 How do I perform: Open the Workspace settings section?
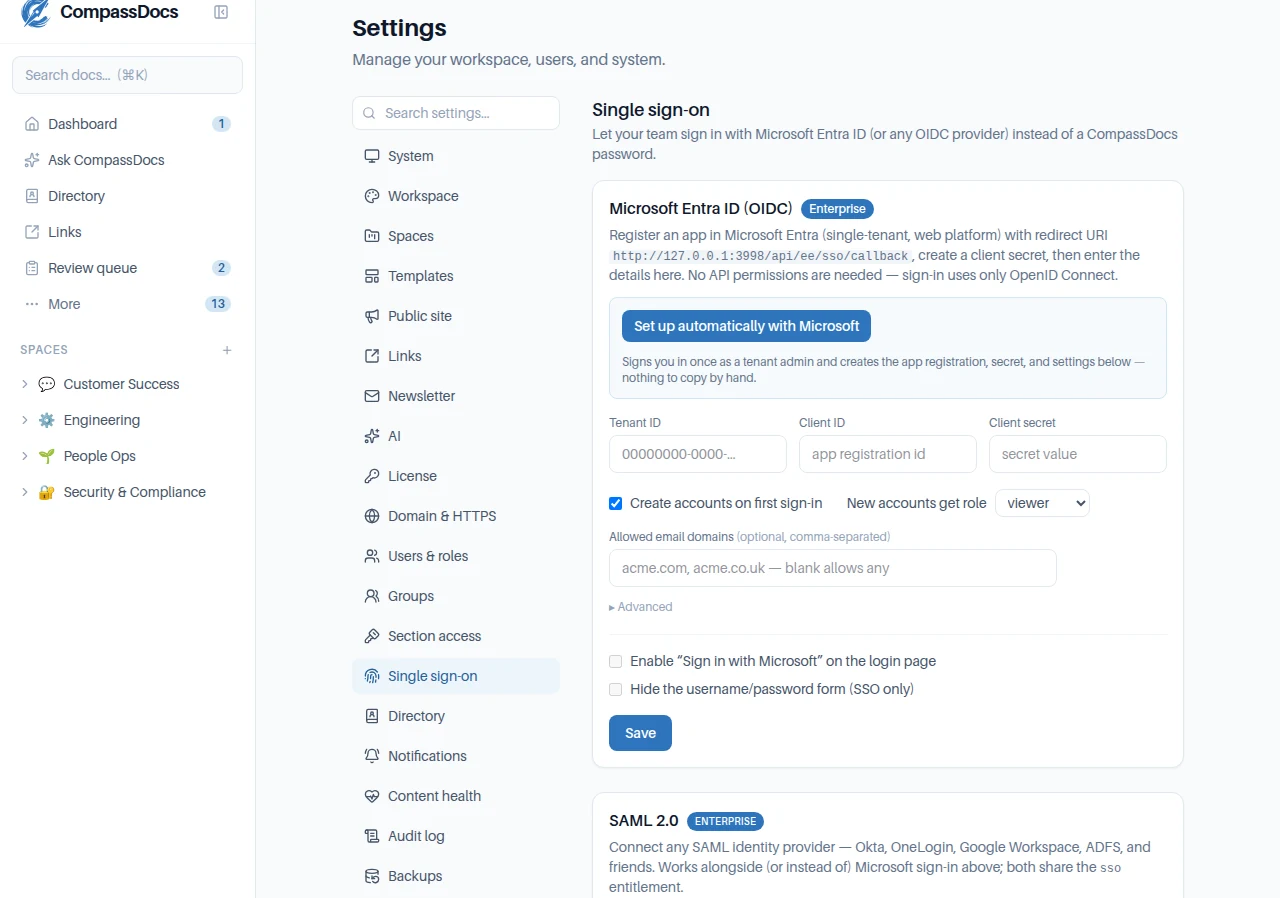coord(456,196)
